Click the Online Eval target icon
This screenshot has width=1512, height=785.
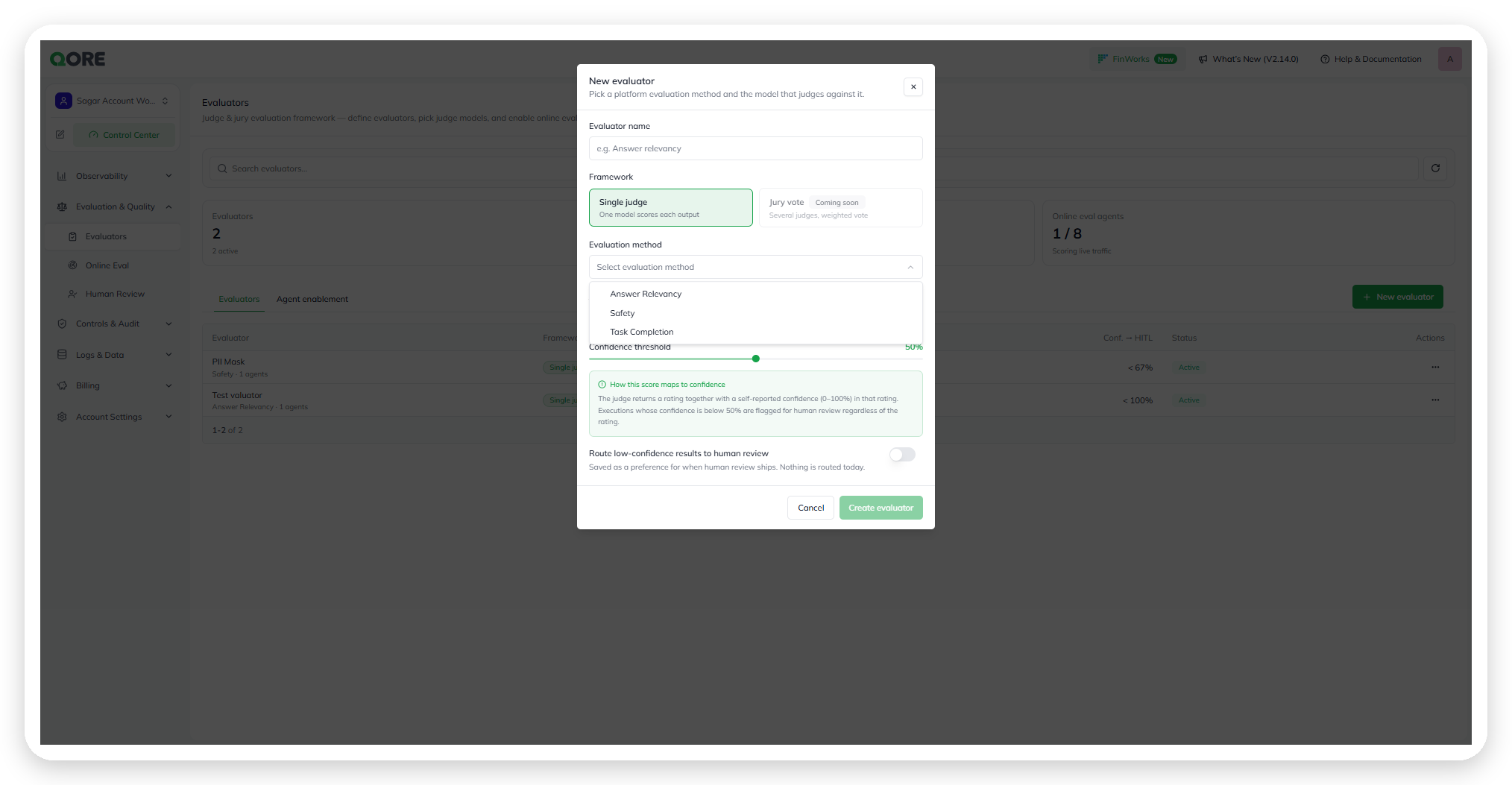click(x=72, y=265)
